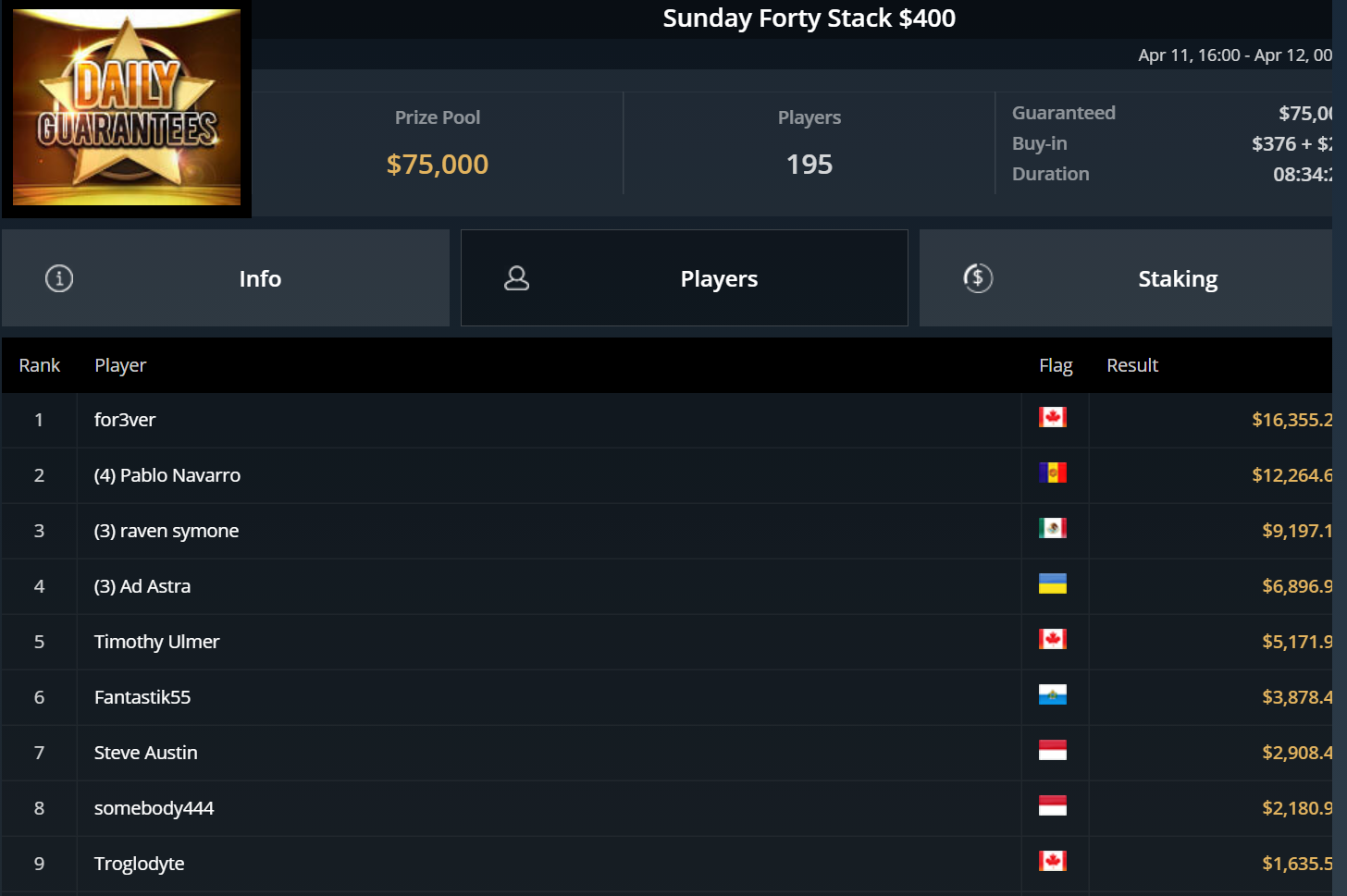This screenshot has height=896, width=1347.
Task: Select player for3ver in the list
Action: 125,420
